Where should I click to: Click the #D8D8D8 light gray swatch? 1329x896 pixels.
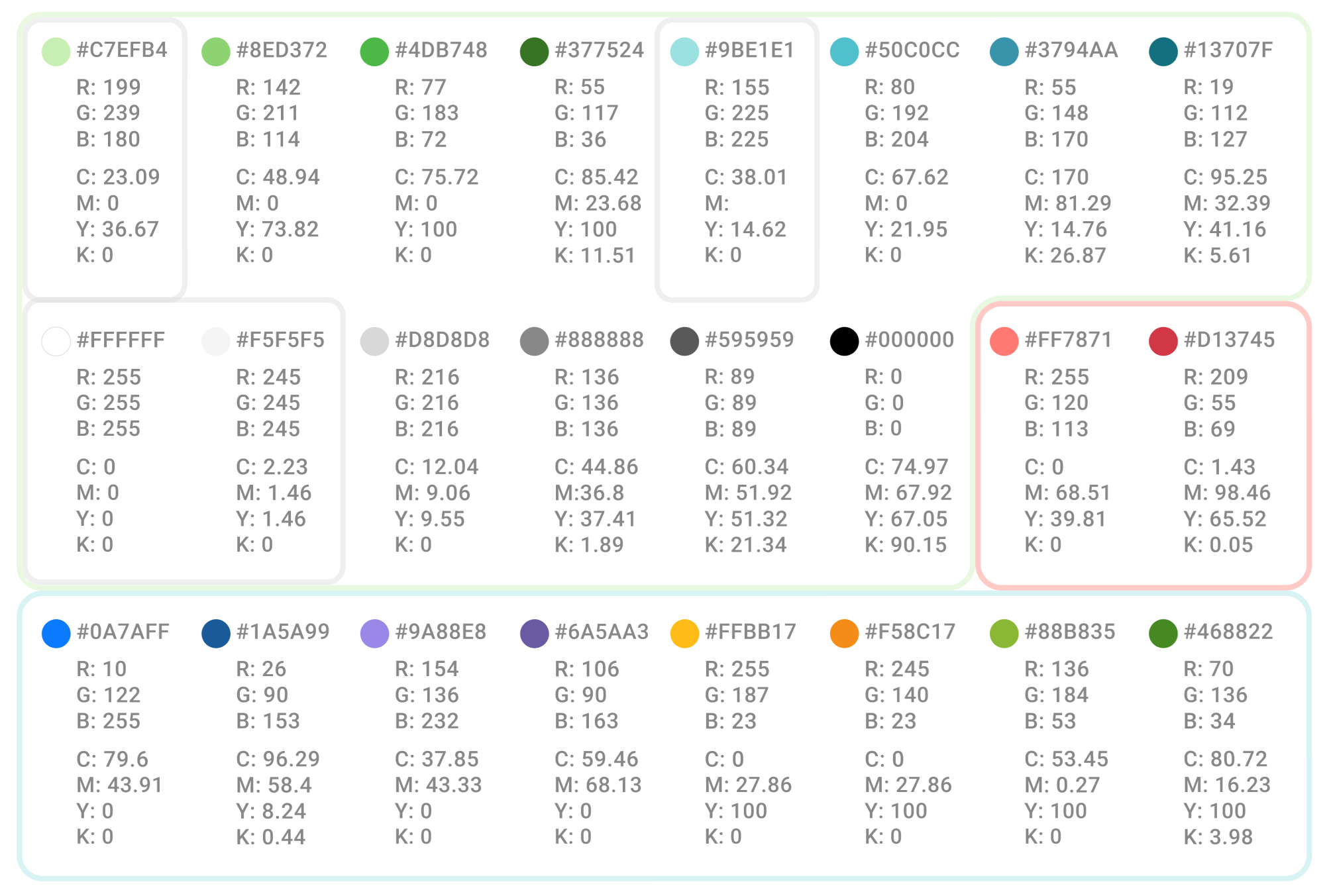coord(374,342)
